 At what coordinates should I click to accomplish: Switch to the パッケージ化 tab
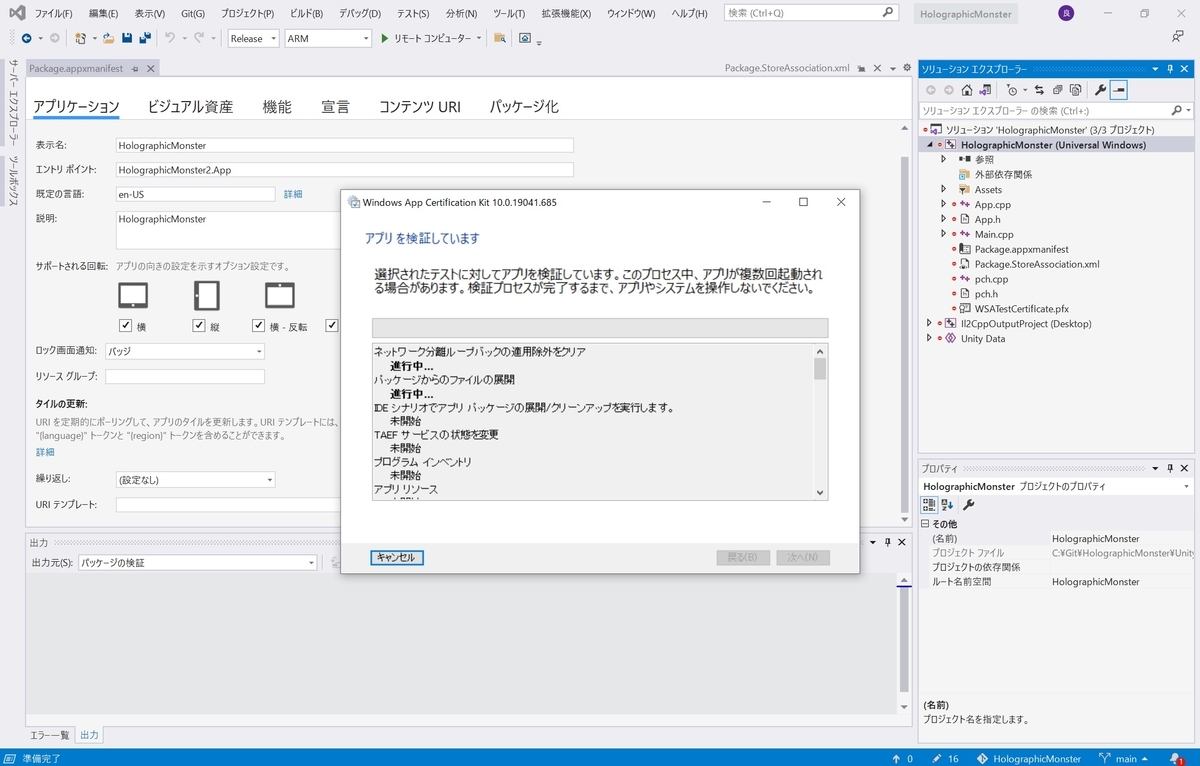pos(524,107)
